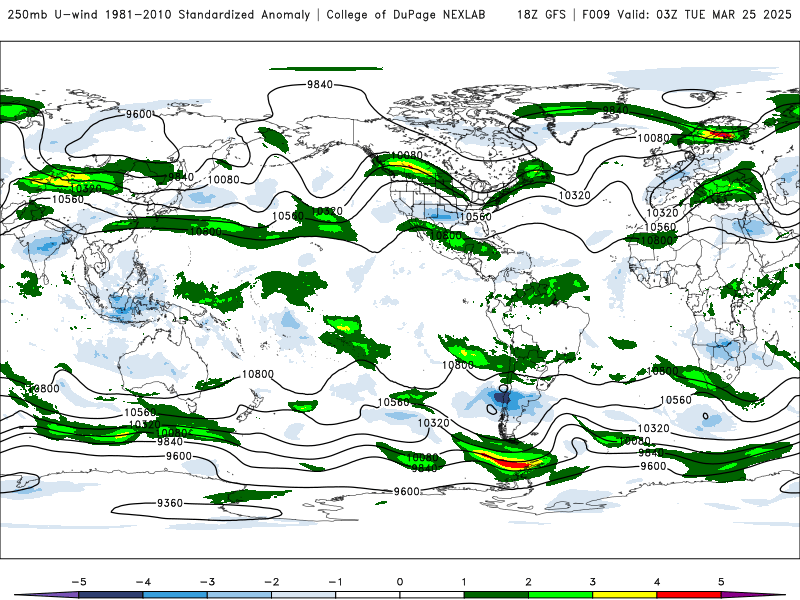Click the 'College of DuPage NEXLAB' text
Image resolution: width=800 pixels, height=600 pixels.
406,15
